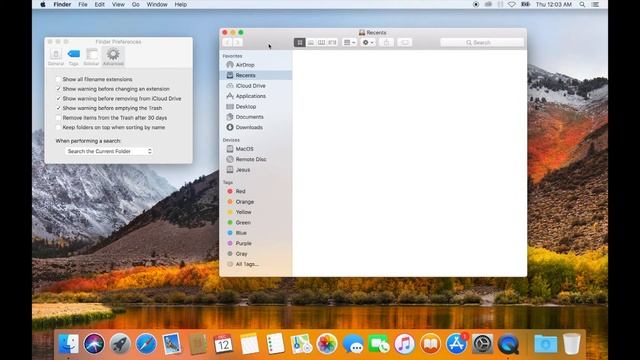Switch Finder to list view

[311, 42]
